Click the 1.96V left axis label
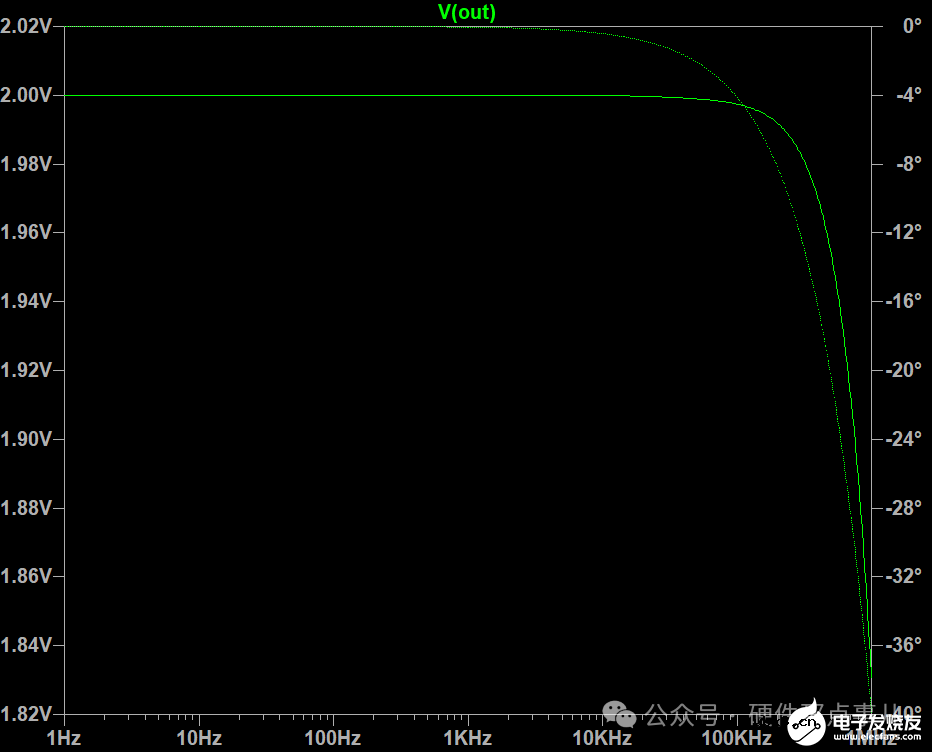The width and height of the screenshot is (932, 752). pyautogui.click(x=26, y=232)
